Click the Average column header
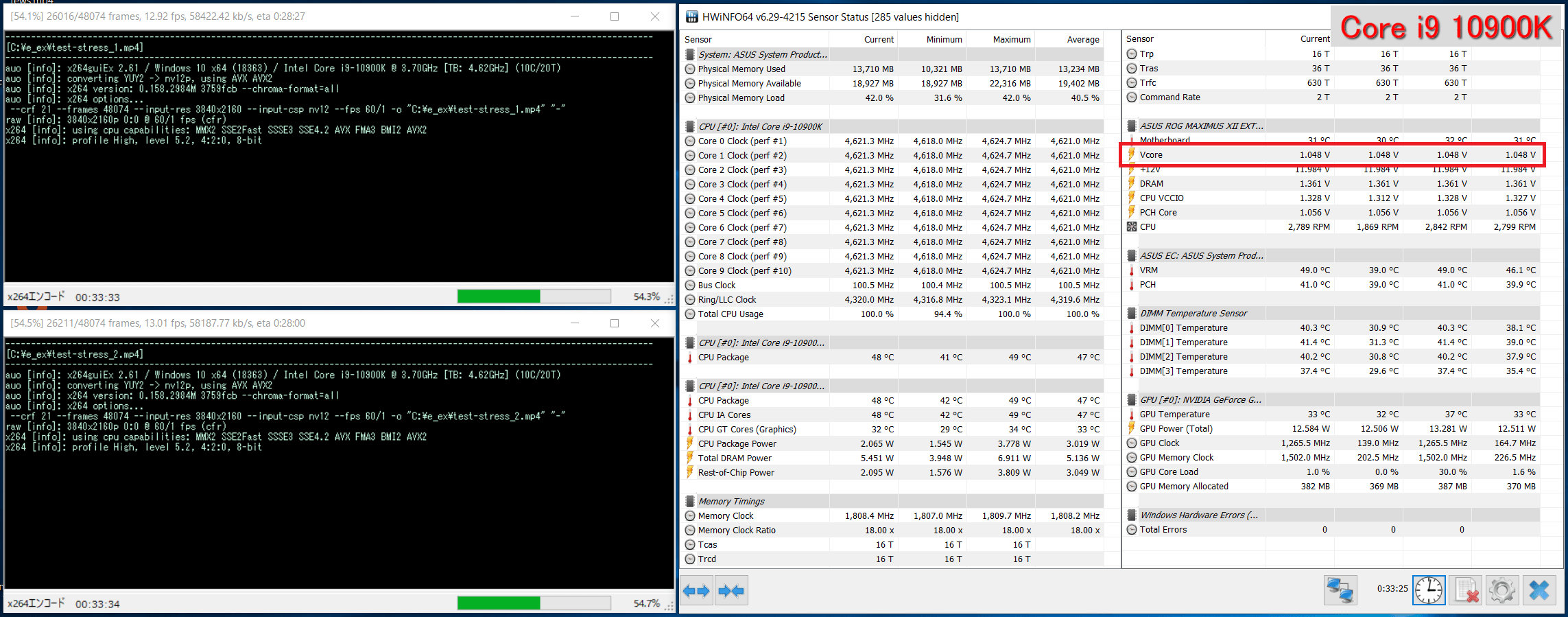 click(1082, 40)
